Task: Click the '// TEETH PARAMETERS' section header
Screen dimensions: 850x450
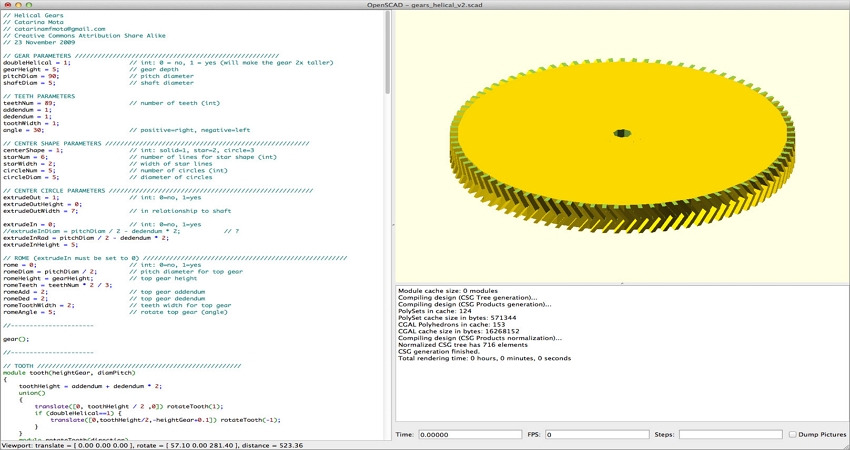Action: (39, 96)
